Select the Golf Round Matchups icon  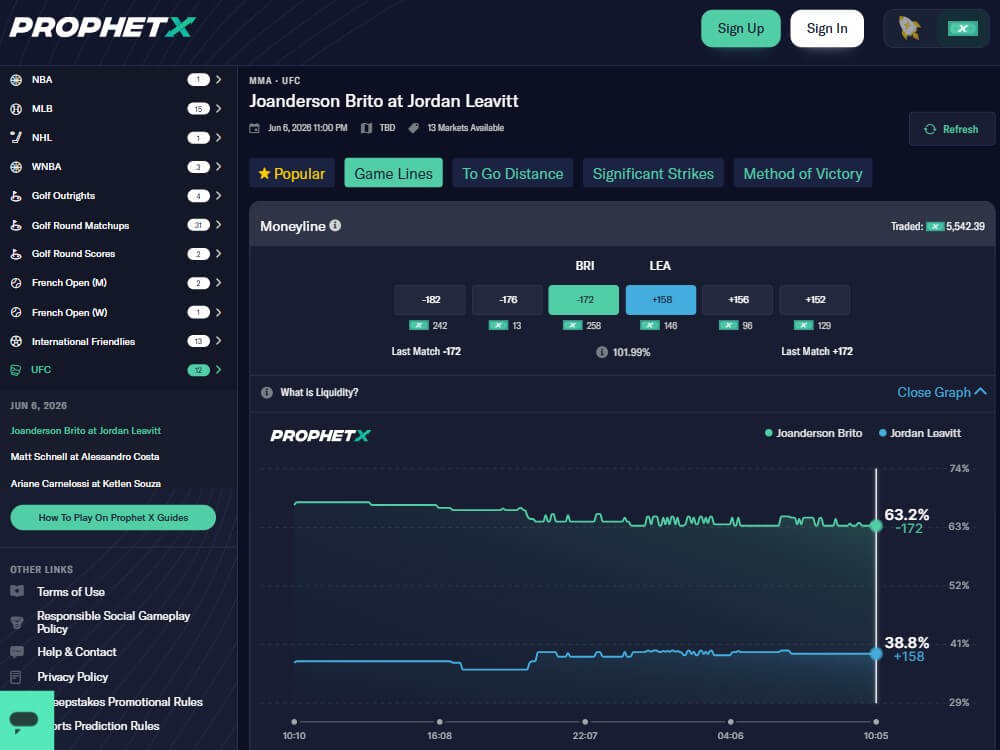click(16, 225)
